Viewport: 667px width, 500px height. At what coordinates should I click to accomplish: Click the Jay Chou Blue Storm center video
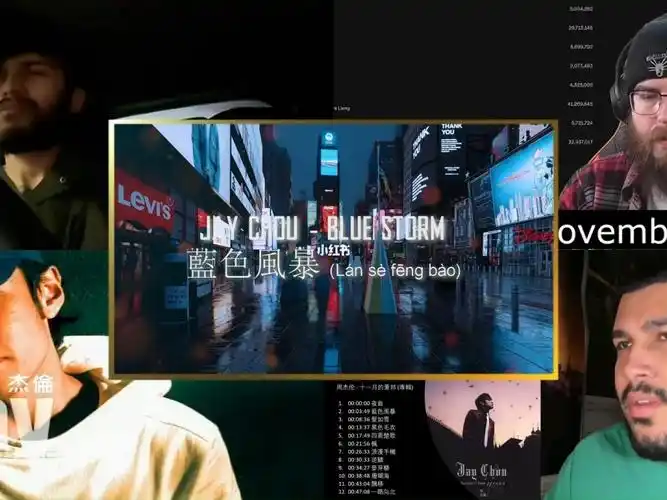(333, 249)
